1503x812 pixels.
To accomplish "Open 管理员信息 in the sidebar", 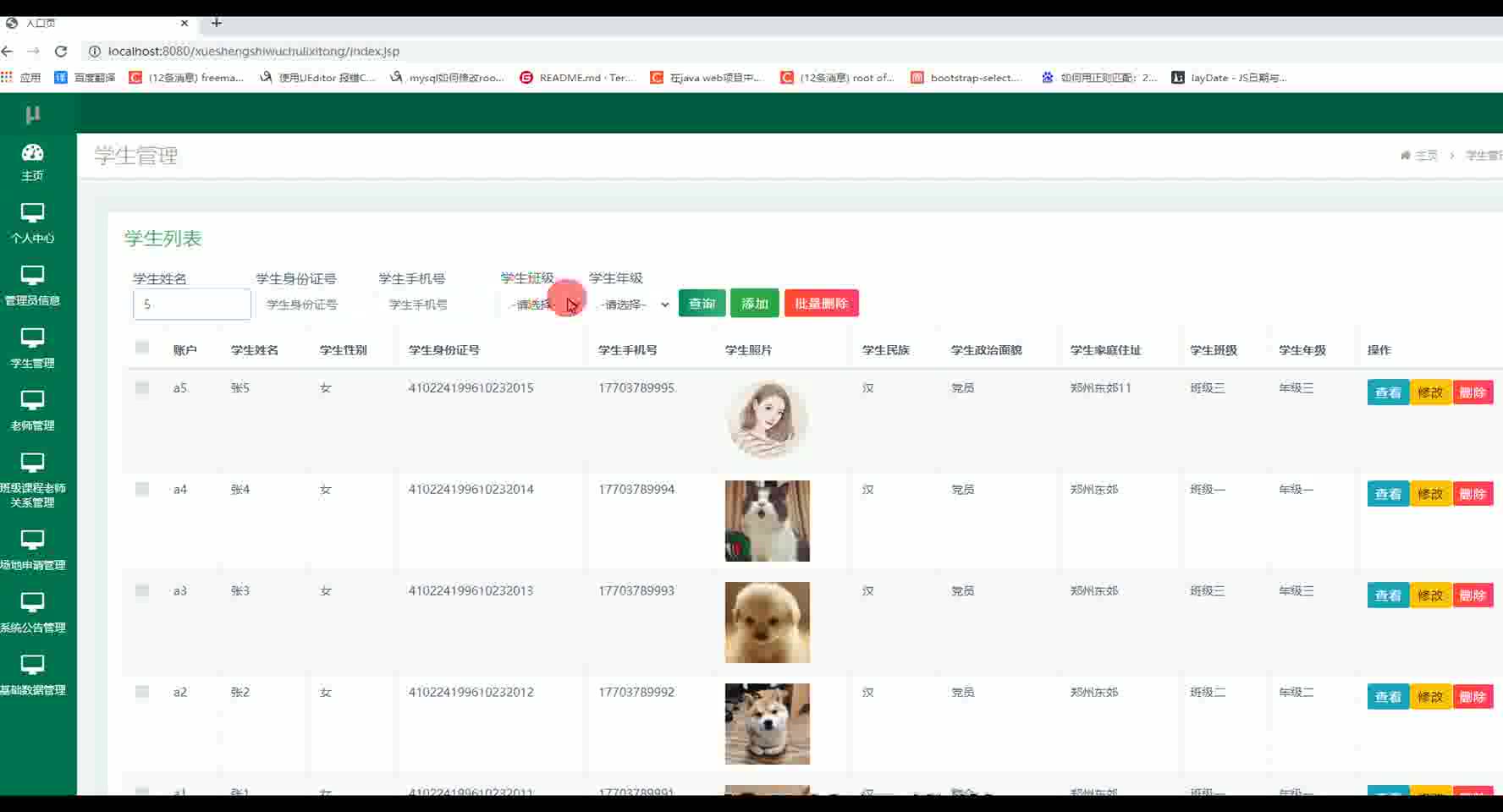I will [32, 286].
